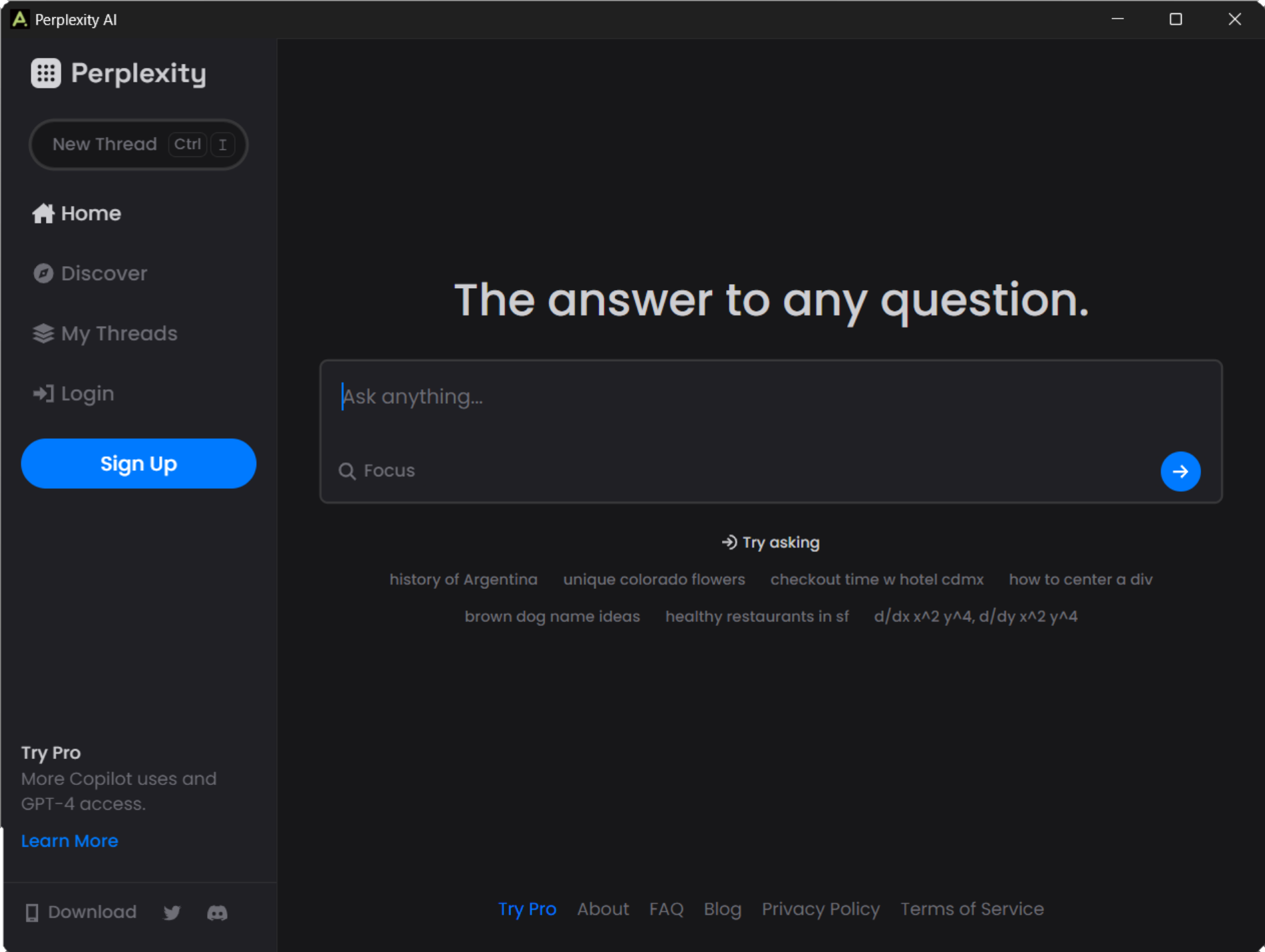Screen dimensions: 1265x952
Task: Click the Perplexity logo icon
Action: (45, 73)
